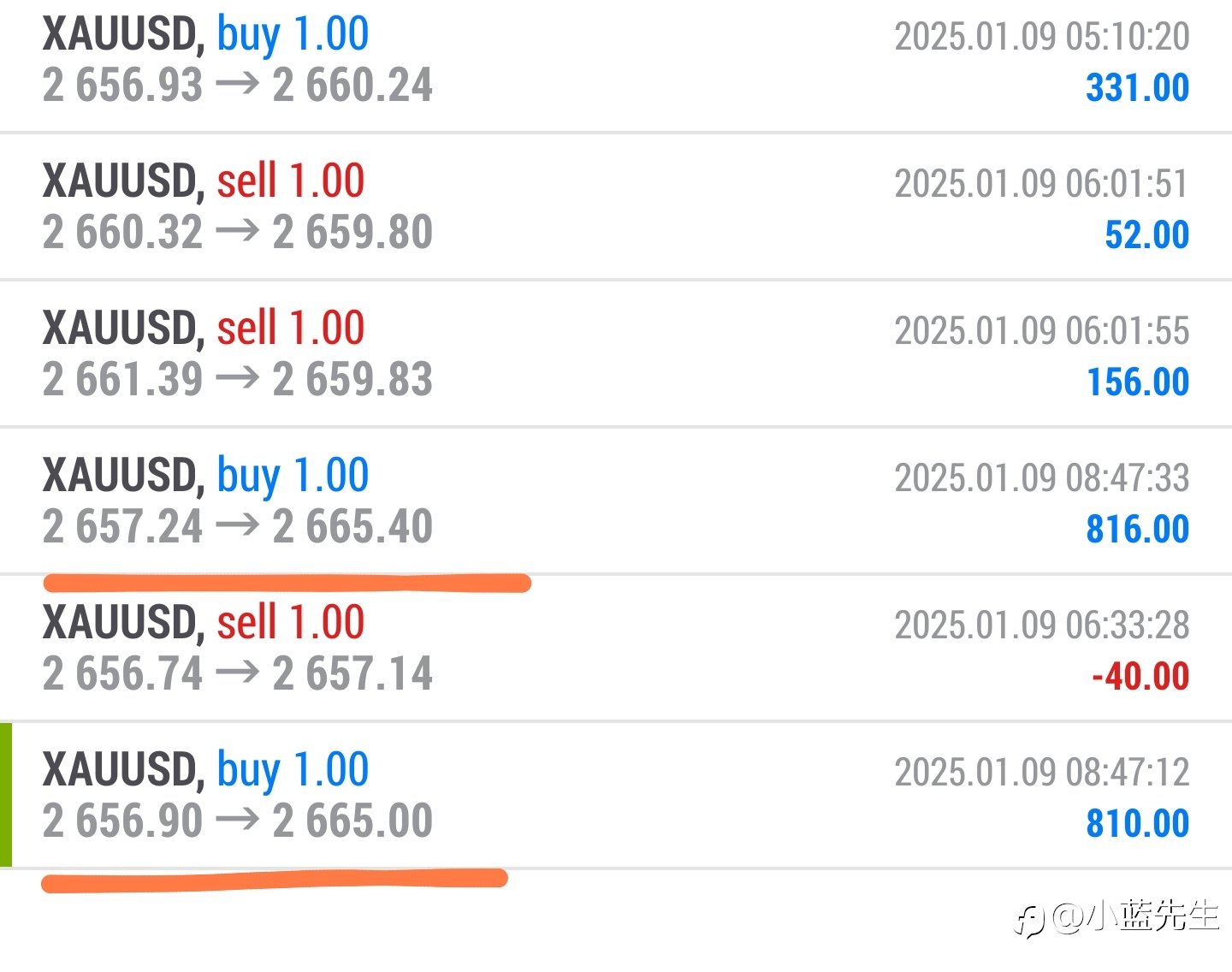Click the timestamp 2025.01.09 05:10:20
Screen dimensions: 1232x972
(x=1042, y=37)
